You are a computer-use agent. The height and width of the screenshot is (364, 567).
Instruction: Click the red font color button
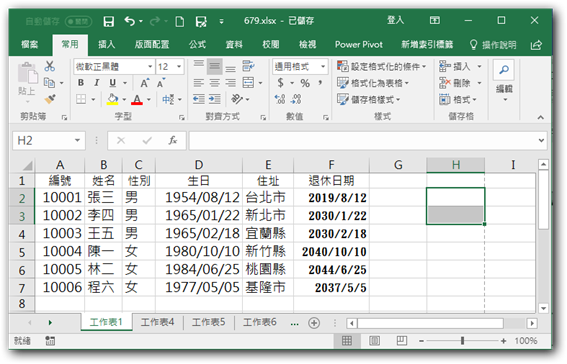137,99
